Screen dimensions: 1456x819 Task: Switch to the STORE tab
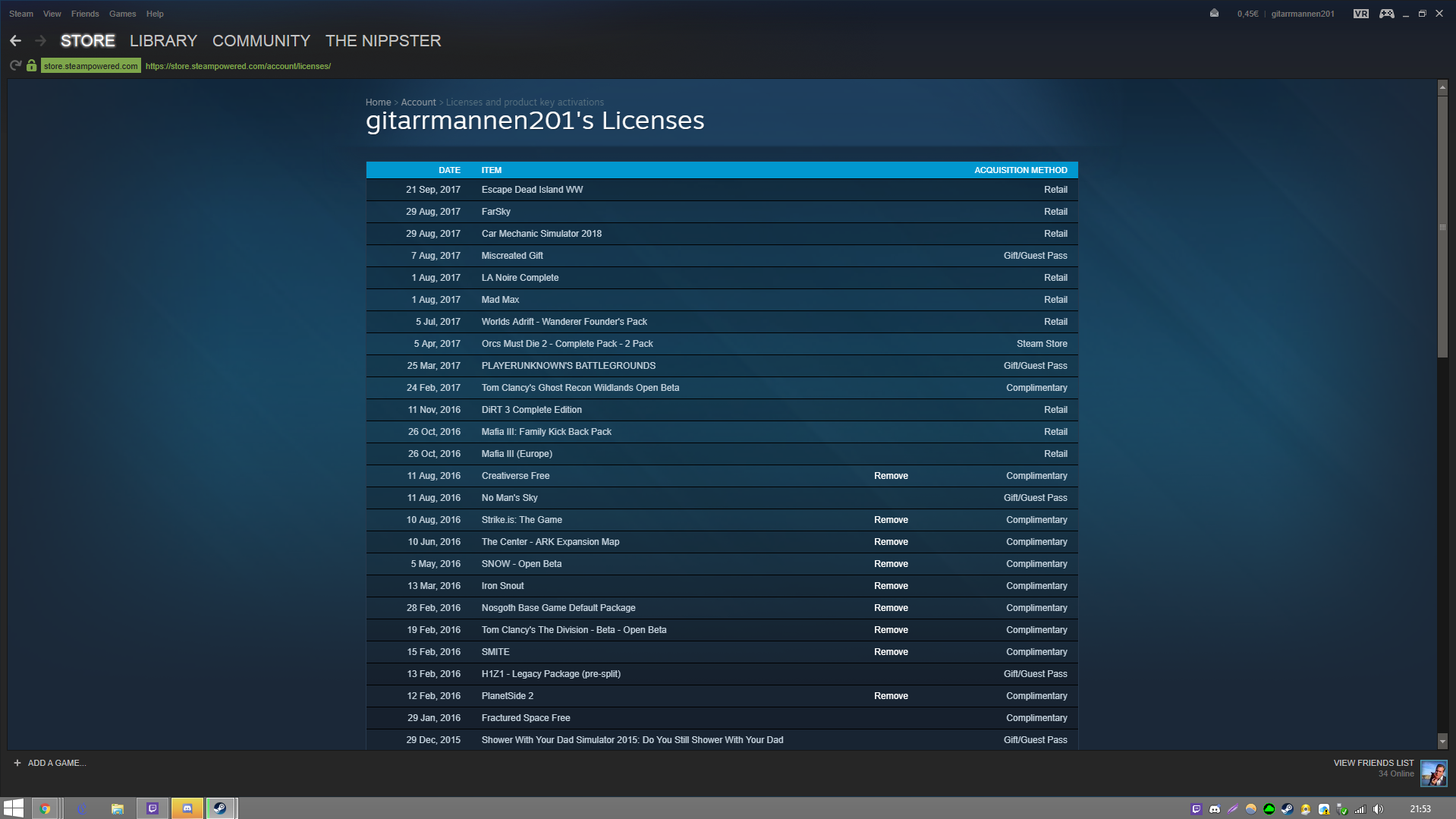(x=88, y=41)
